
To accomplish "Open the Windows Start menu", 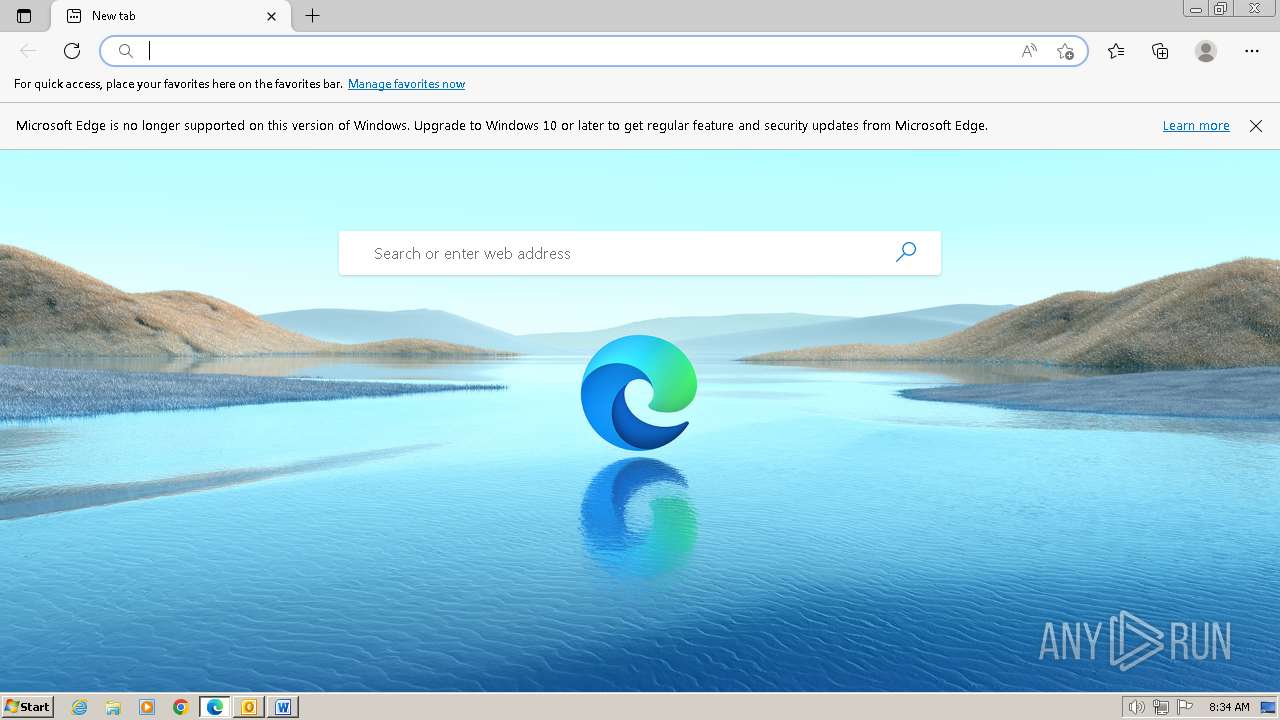I will (28, 707).
